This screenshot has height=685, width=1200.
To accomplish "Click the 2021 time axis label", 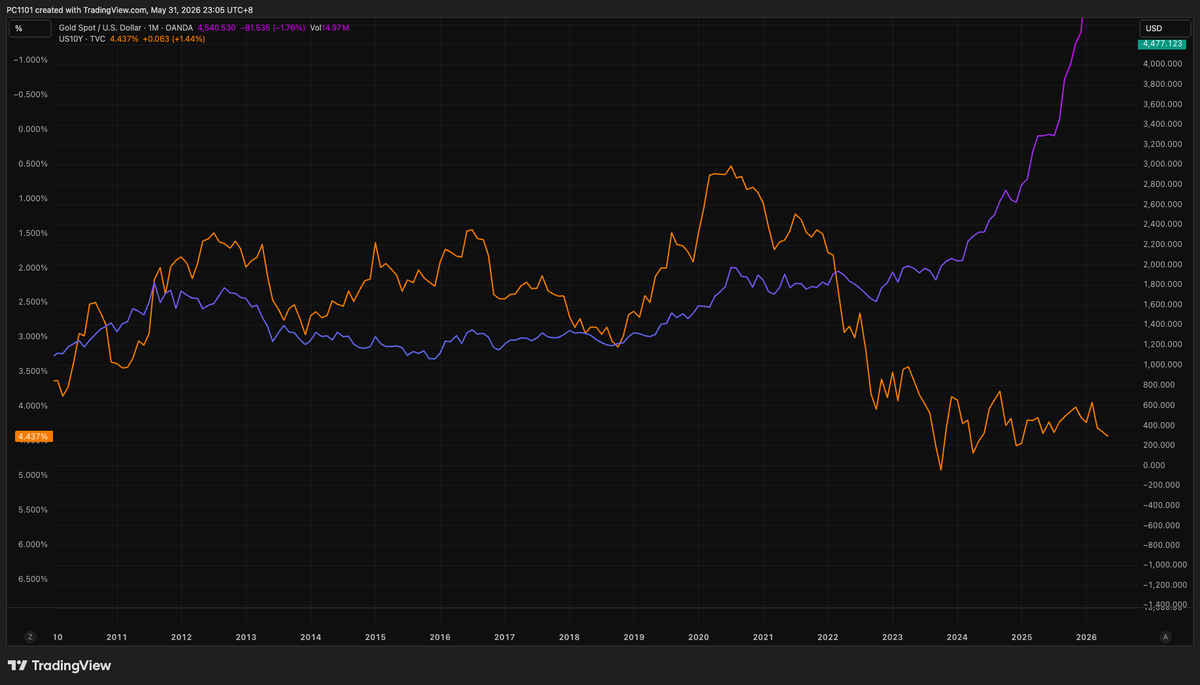I will (x=763, y=636).
